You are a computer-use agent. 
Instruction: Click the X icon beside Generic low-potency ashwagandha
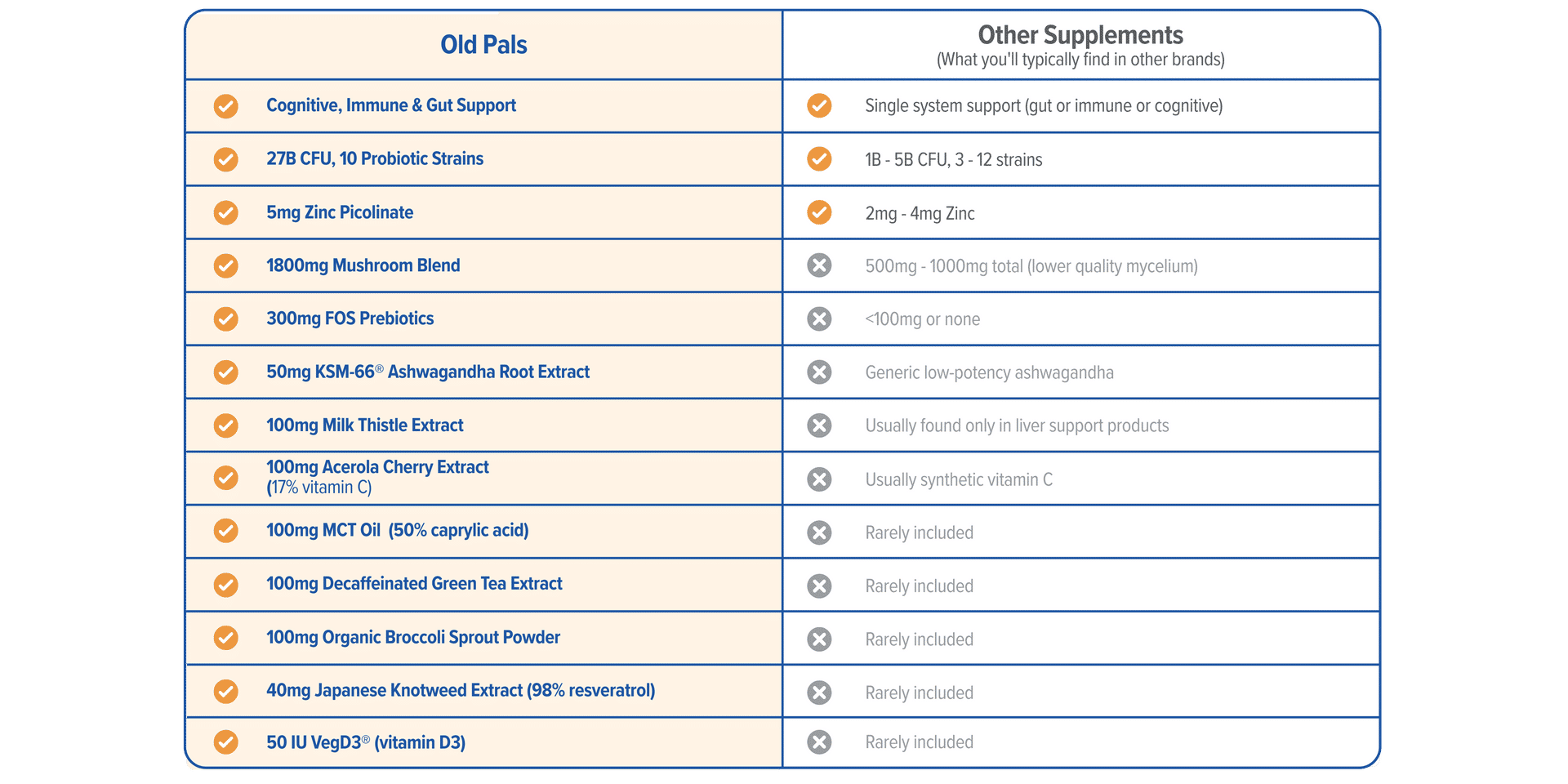tap(819, 372)
